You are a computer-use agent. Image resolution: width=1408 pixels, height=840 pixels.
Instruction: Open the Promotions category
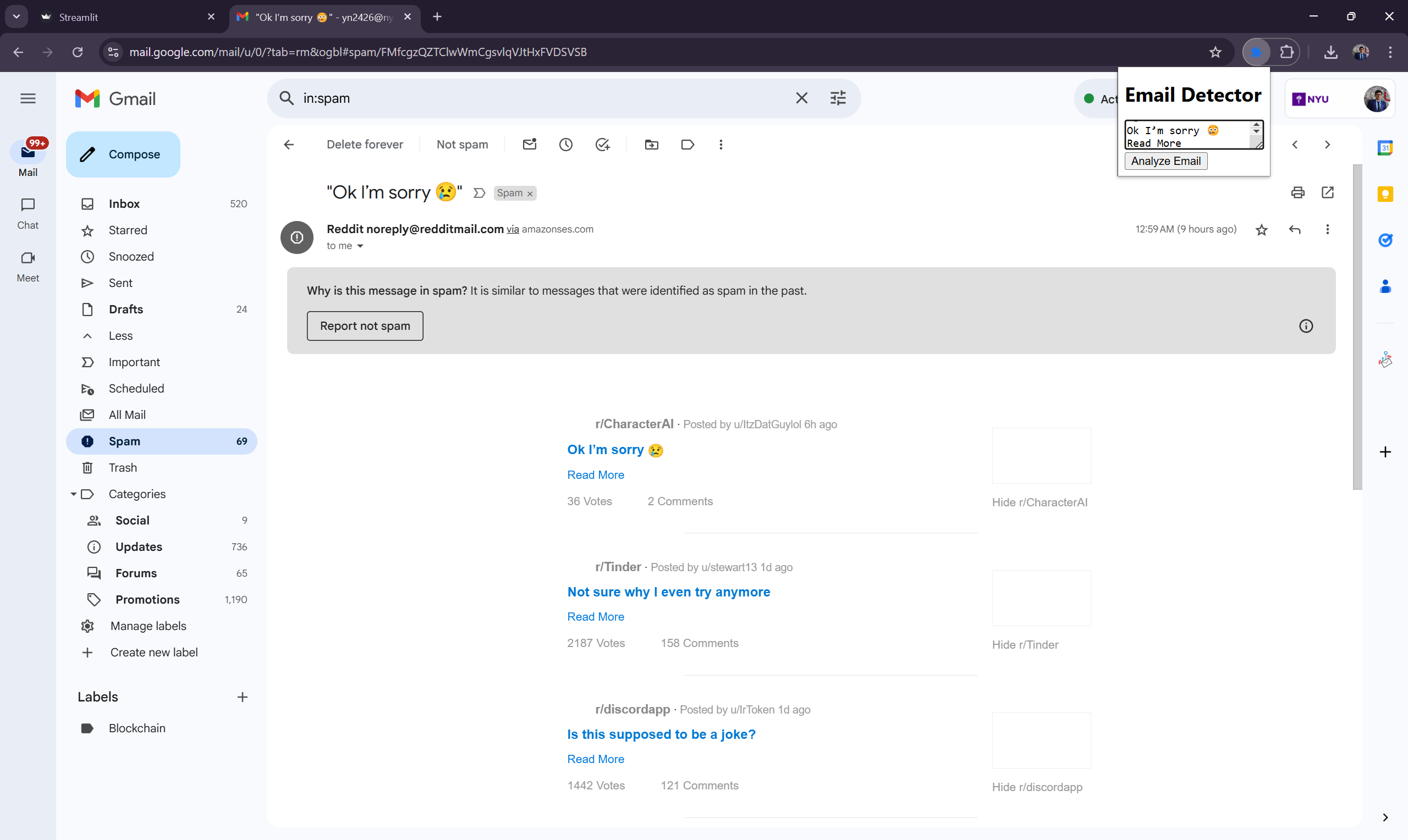point(147,599)
